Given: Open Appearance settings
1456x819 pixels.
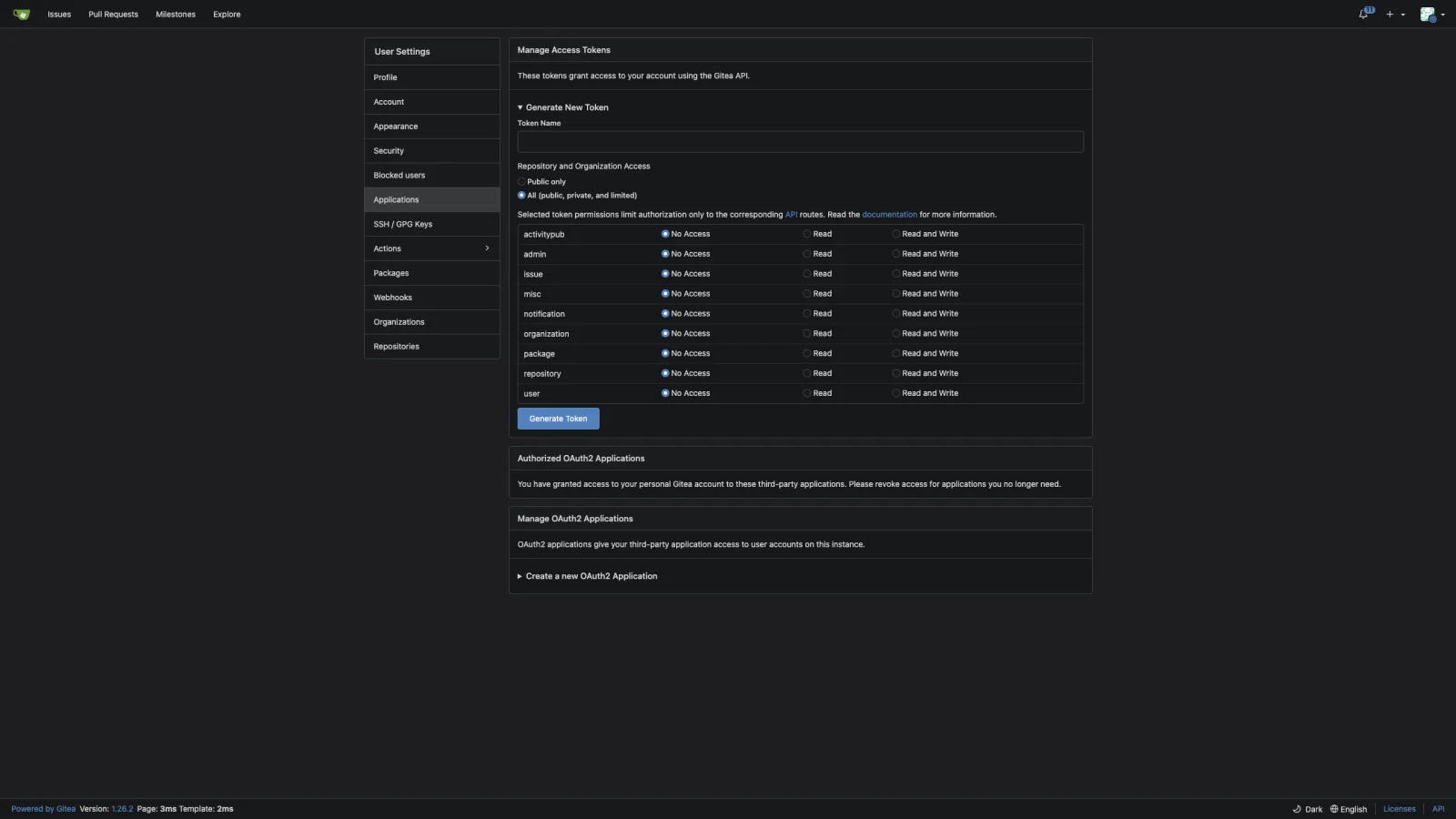Looking at the screenshot, I should coord(432,126).
